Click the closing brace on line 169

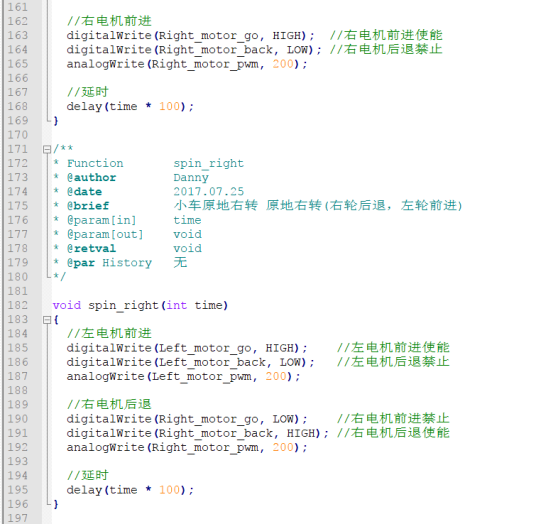(56, 121)
